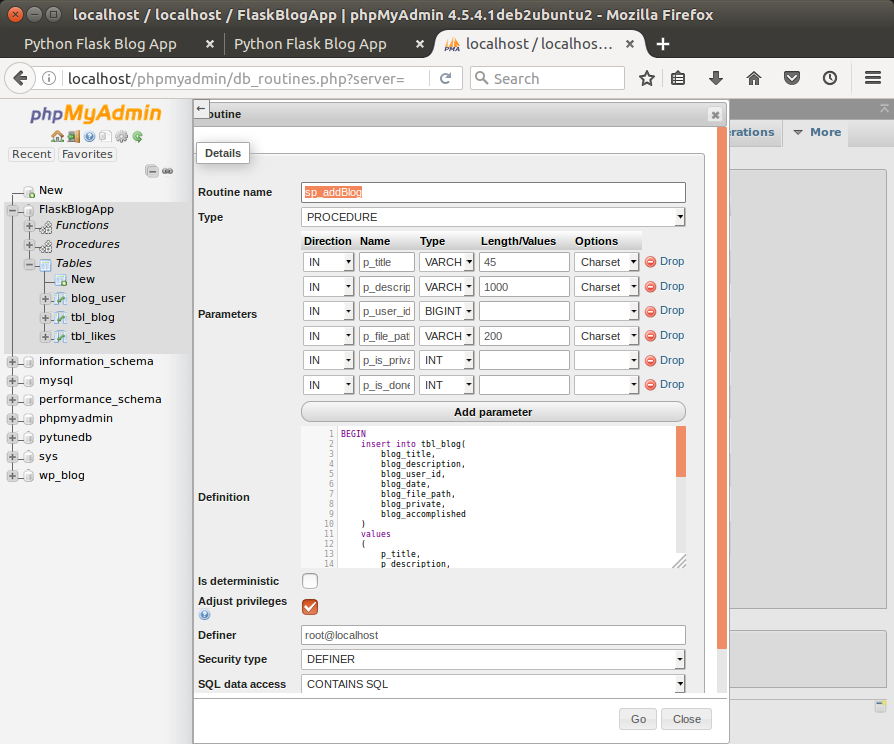Click the Firefox Search box
Viewport: 894px width, 744px height.
(547, 78)
